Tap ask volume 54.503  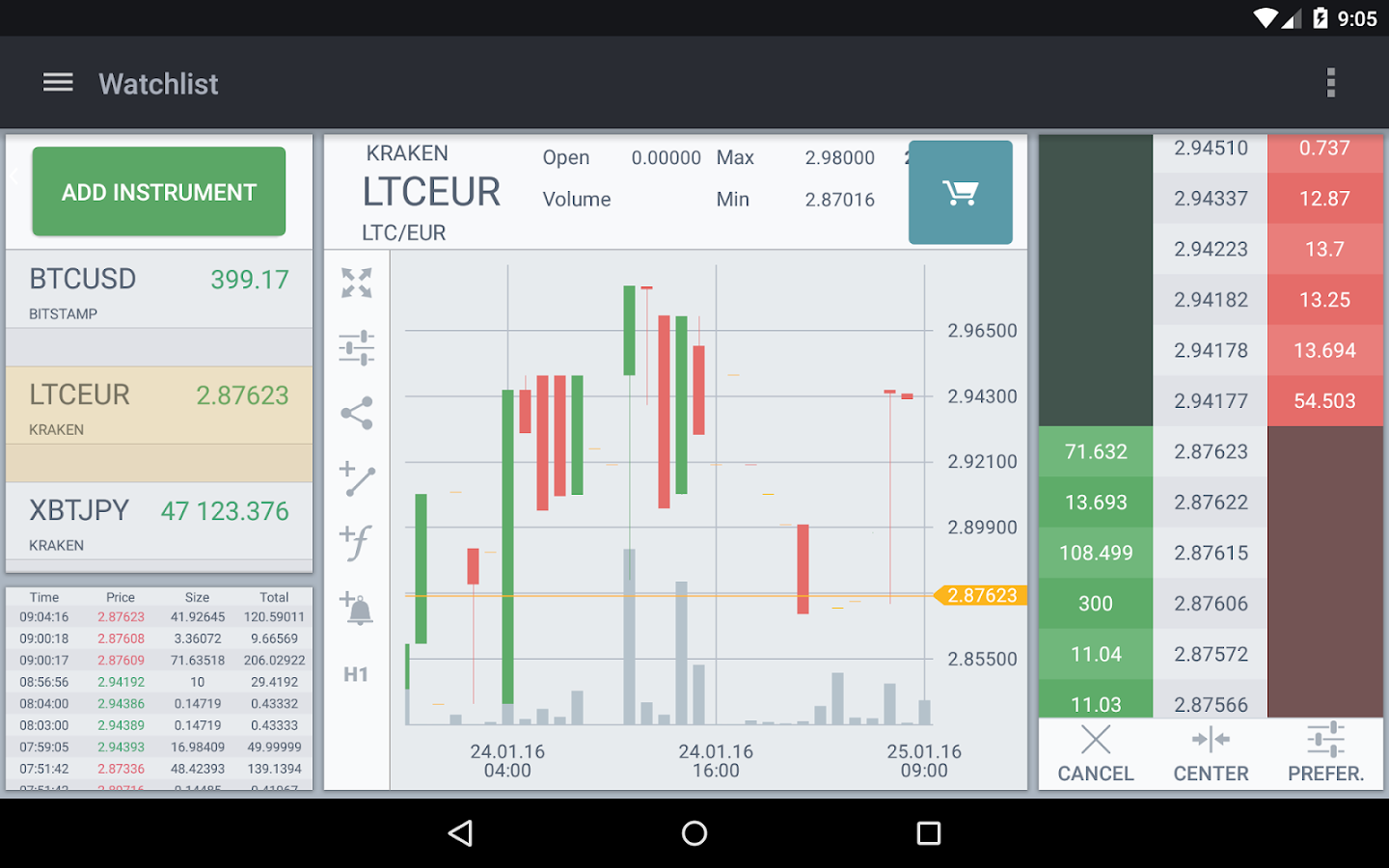click(1325, 401)
